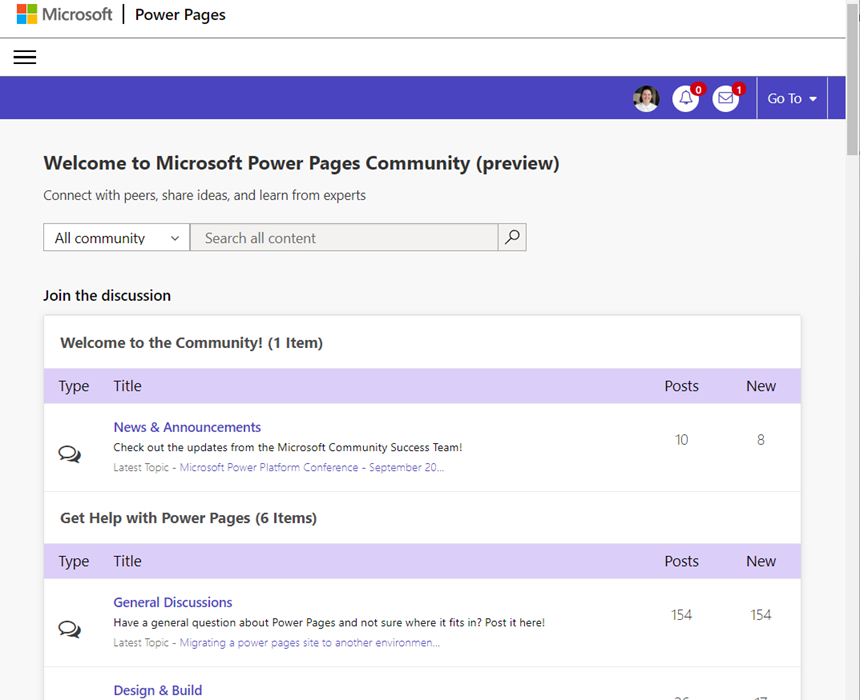The image size is (860, 700).
Task: Click the Get Help with Power Pages (6 Items) heading
Action: pos(189,518)
